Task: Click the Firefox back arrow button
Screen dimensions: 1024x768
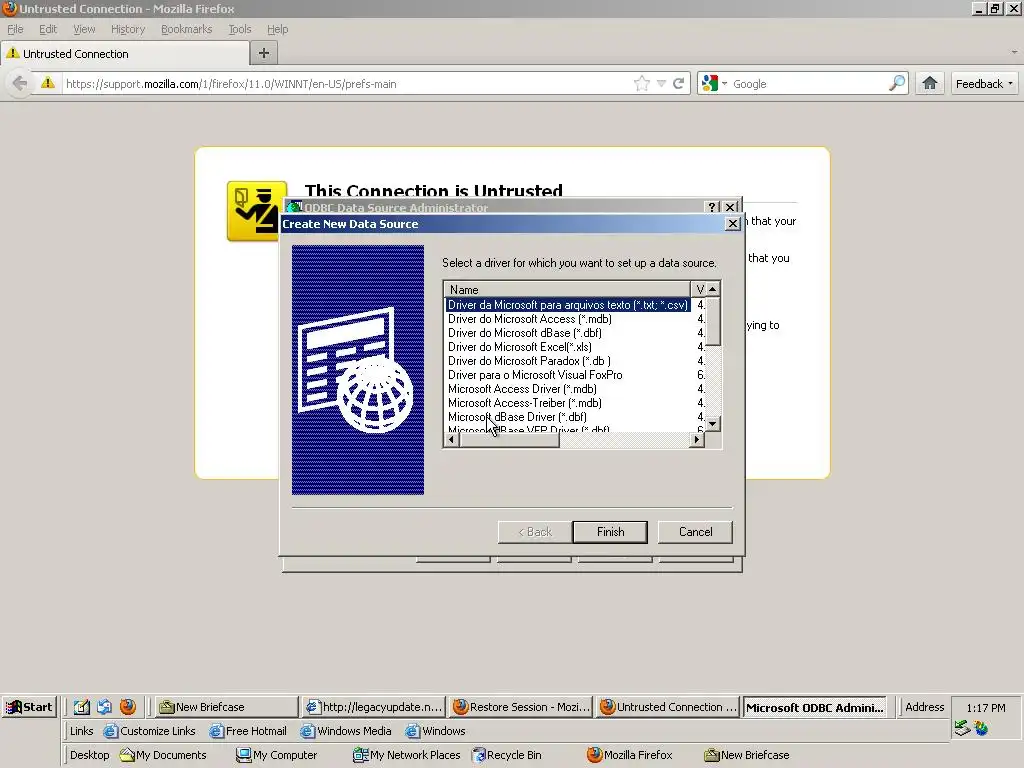Action: (x=20, y=84)
